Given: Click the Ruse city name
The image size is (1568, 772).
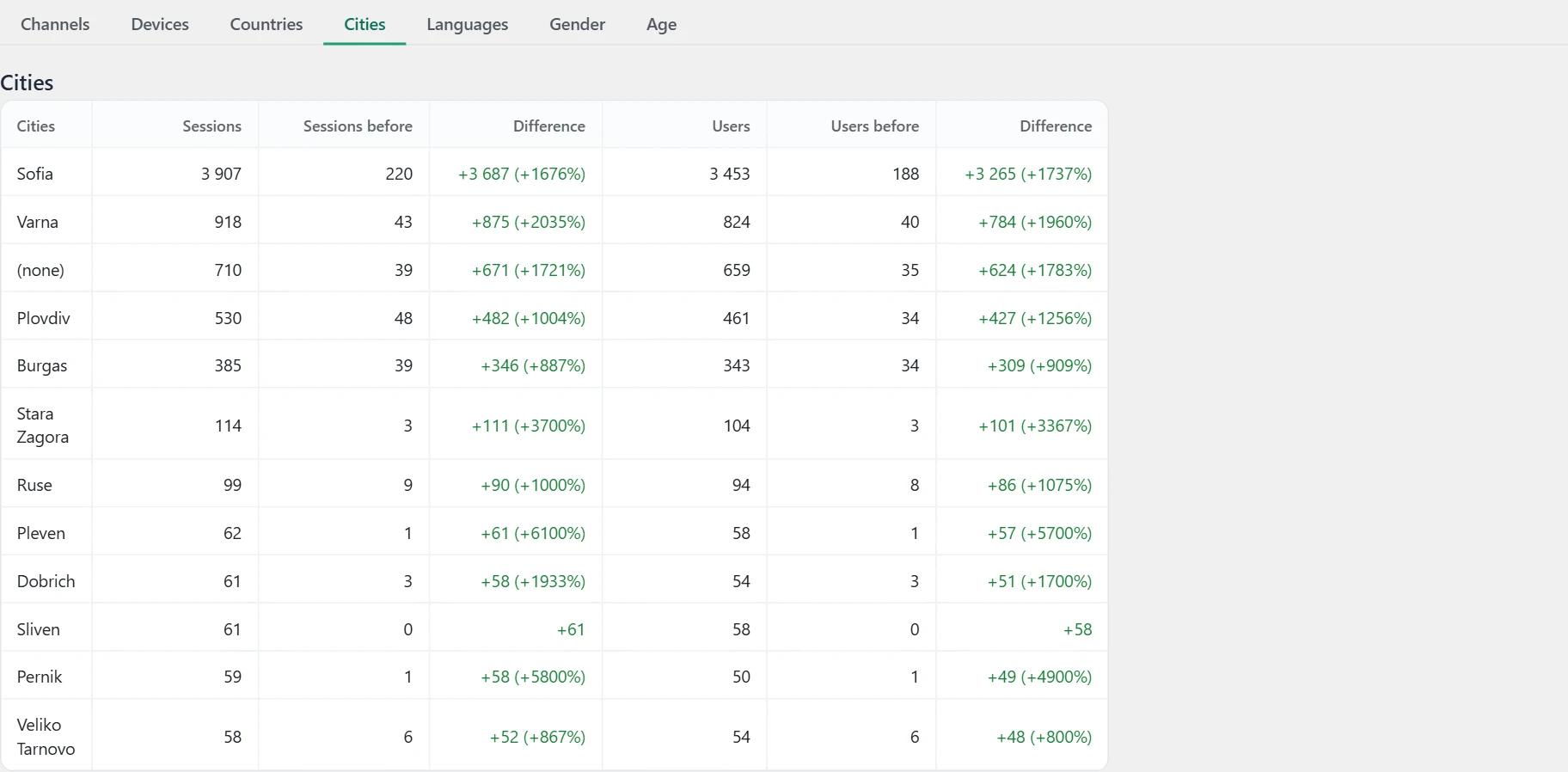Looking at the screenshot, I should coord(34,485).
